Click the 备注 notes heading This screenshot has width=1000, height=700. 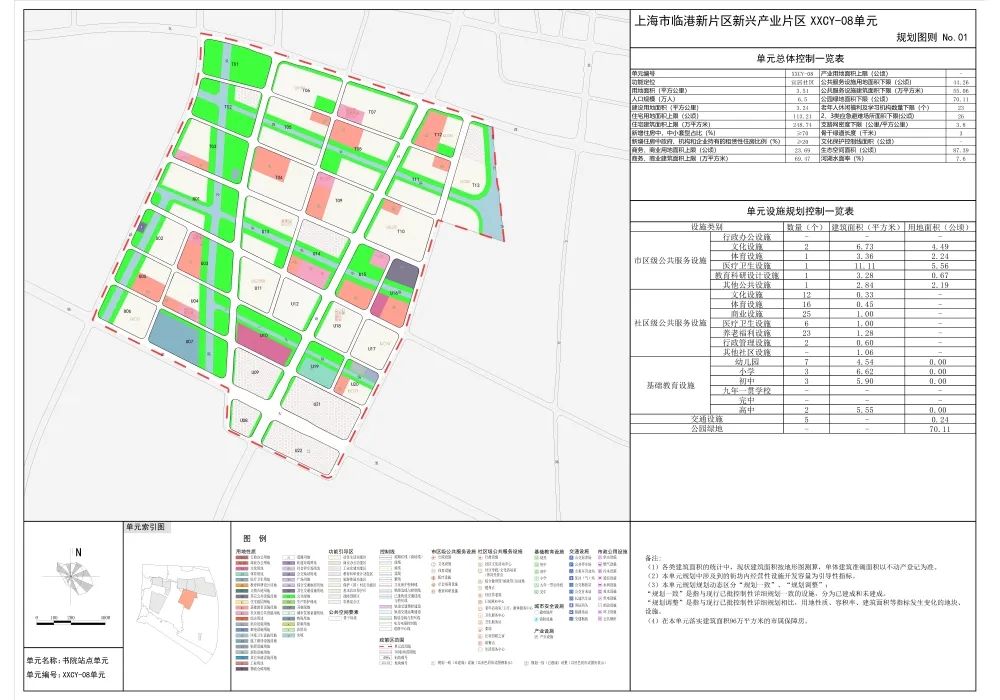654,558
